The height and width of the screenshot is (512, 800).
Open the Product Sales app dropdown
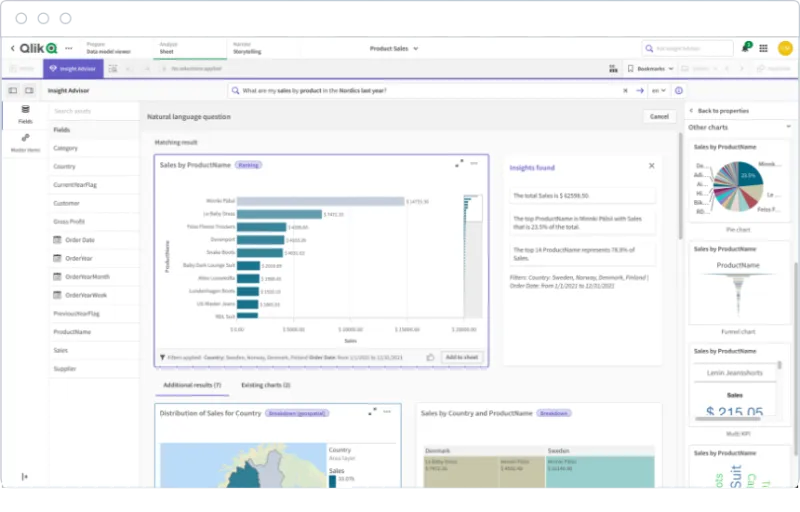pos(394,48)
